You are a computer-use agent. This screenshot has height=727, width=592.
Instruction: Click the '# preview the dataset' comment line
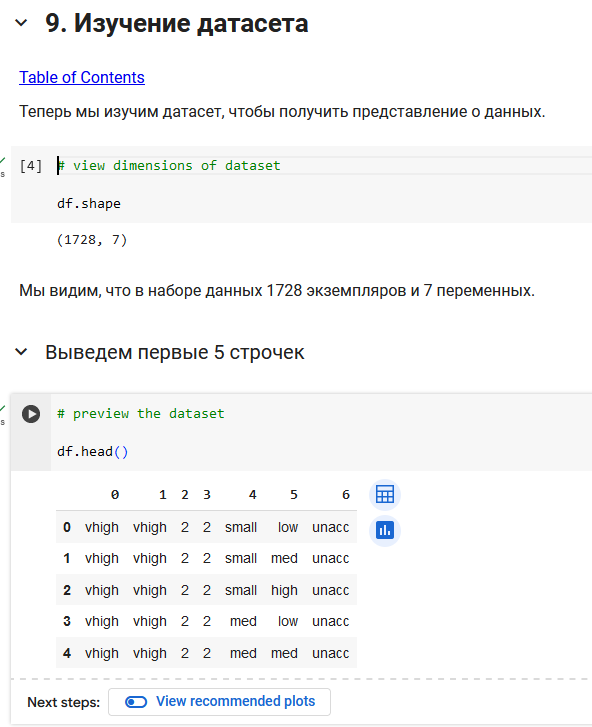(x=140, y=414)
